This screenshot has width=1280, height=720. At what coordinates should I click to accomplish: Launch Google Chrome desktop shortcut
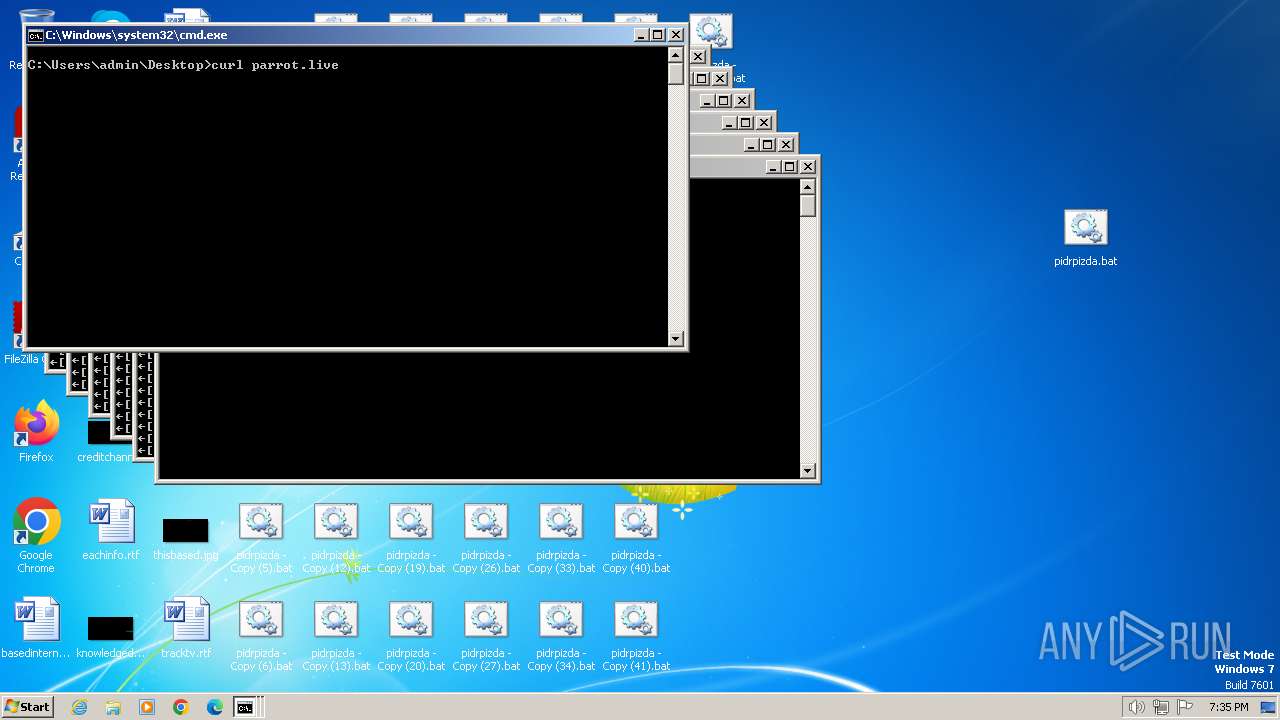36,537
